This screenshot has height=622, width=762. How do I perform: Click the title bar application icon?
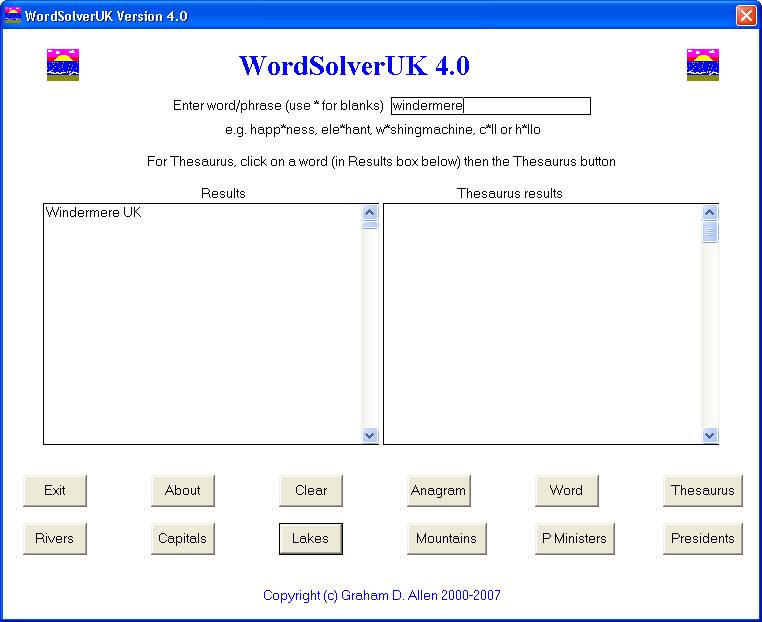[13, 15]
